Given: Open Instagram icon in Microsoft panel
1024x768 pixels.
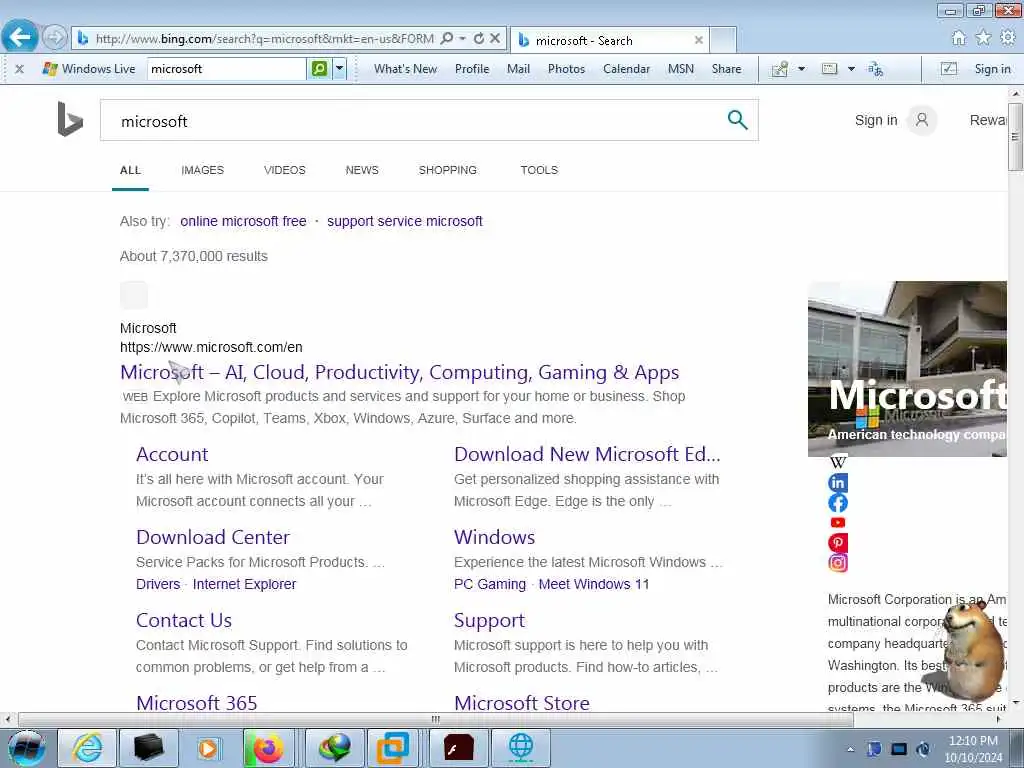Looking at the screenshot, I should pos(838,563).
